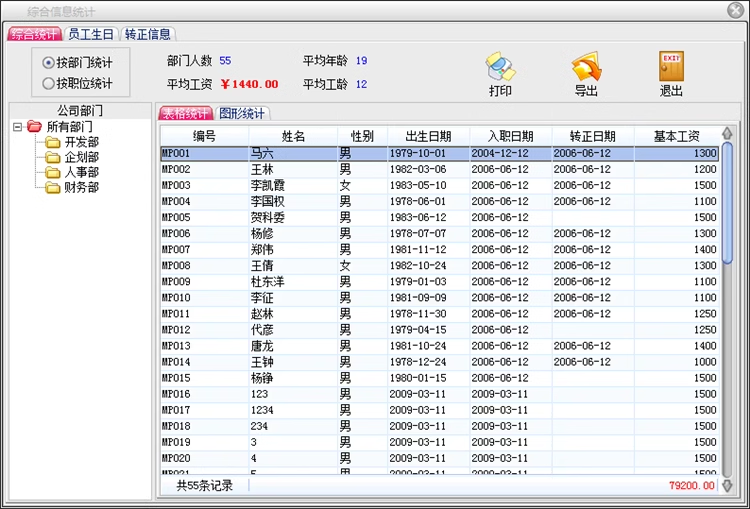Click the 基本工资 column header
Image resolution: width=750 pixels, height=509 pixels.
pos(677,137)
